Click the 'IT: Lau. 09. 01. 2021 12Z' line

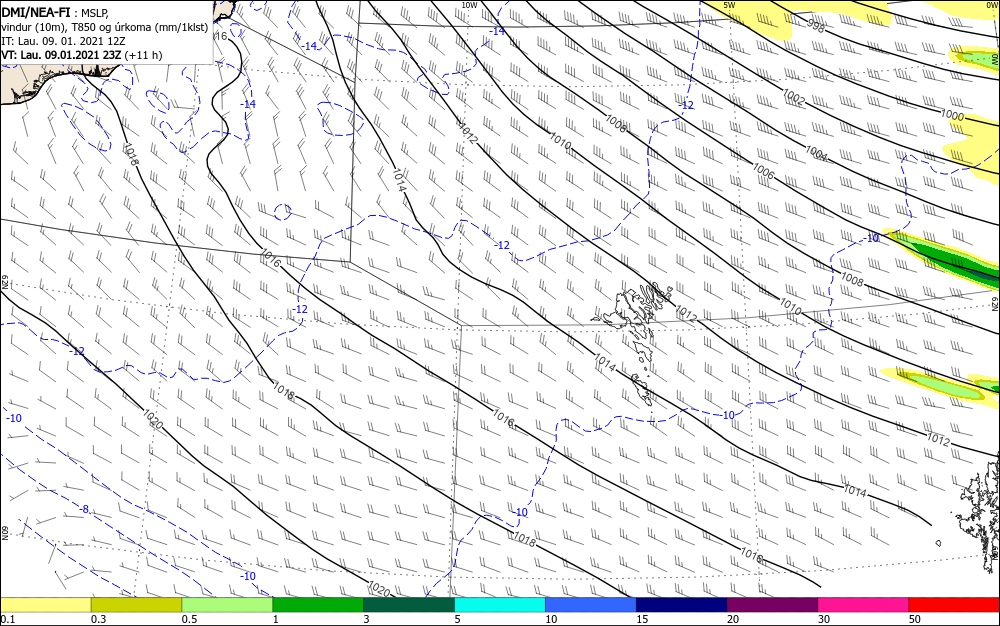(x=63, y=41)
